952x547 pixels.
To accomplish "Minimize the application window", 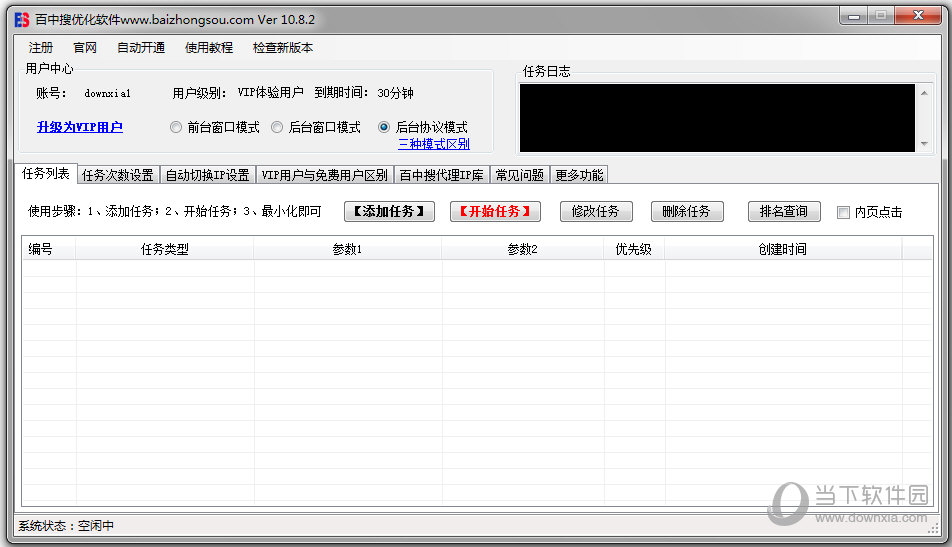I will 854,16.
